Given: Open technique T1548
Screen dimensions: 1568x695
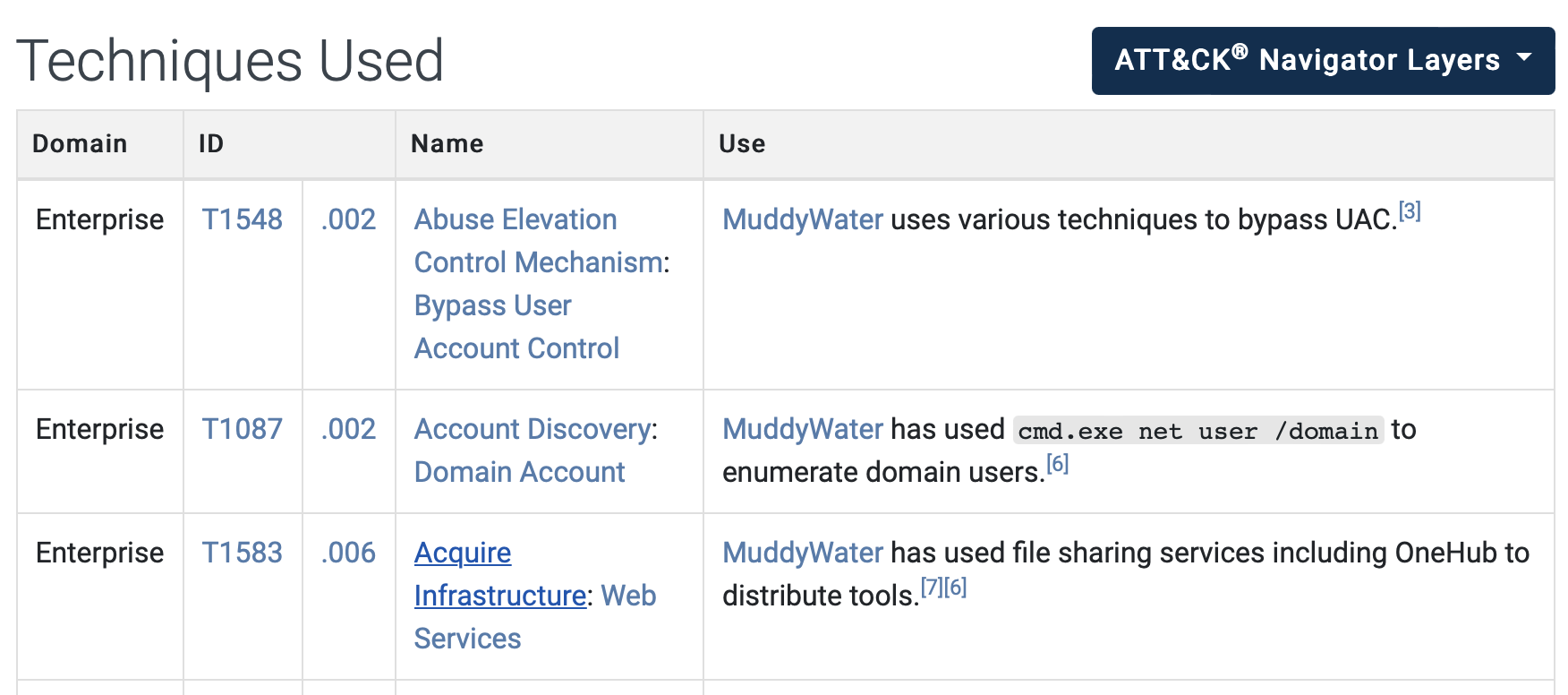Looking at the screenshot, I should 242,219.
